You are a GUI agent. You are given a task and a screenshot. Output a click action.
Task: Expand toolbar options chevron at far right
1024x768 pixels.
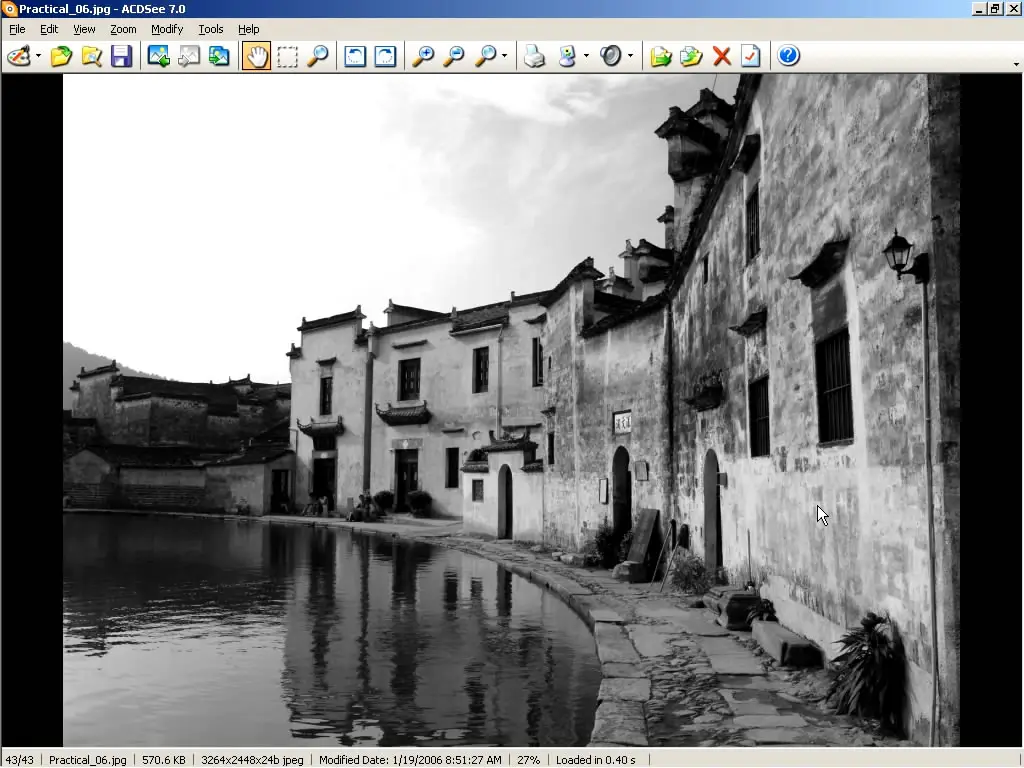pos(1016,64)
